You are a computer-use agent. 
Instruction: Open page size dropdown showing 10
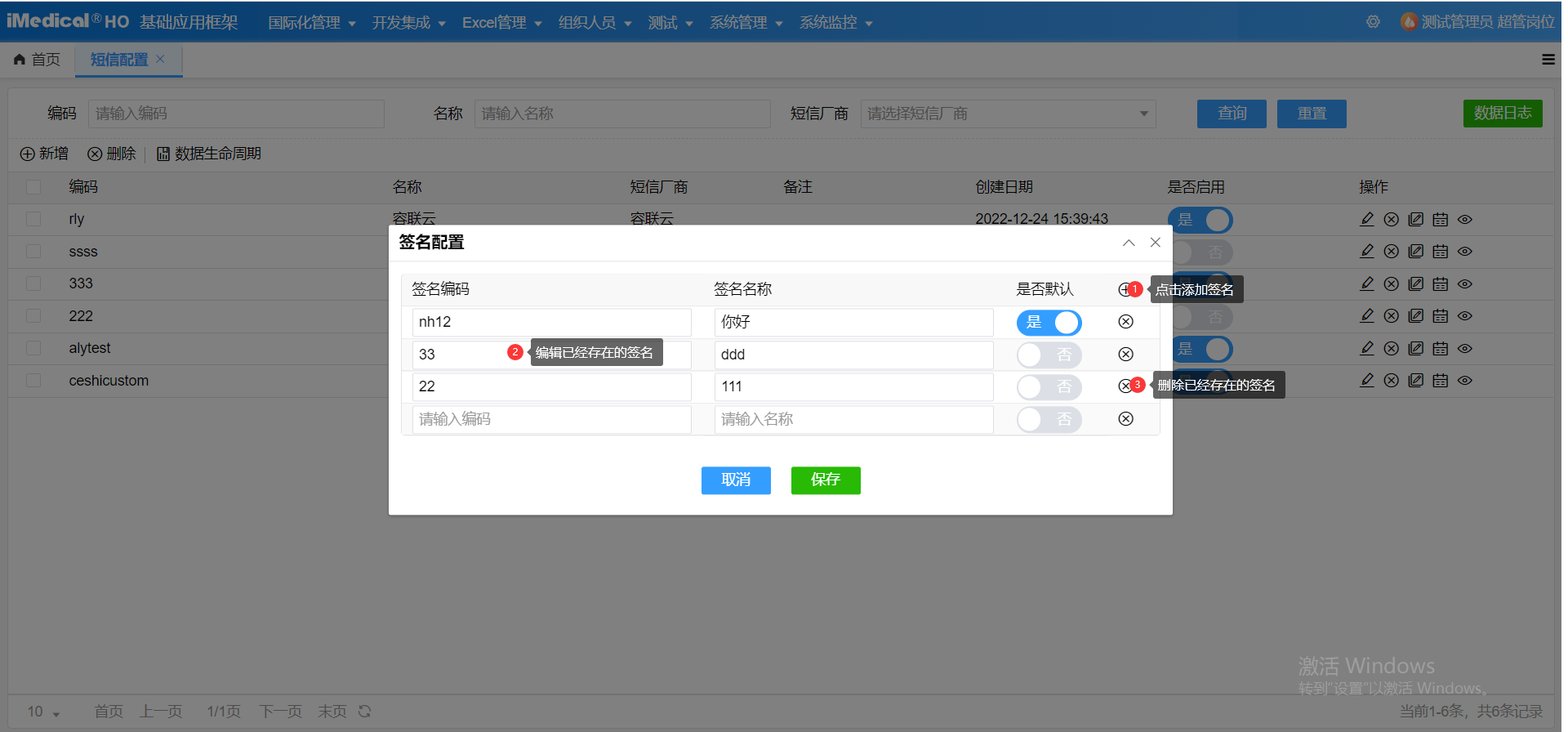coord(43,712)
